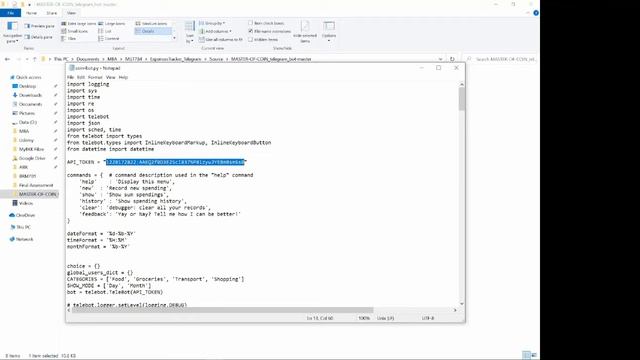Open Downloads in Quick access
The width and height of the screenshot is (640, 360).
click(30, 95)
